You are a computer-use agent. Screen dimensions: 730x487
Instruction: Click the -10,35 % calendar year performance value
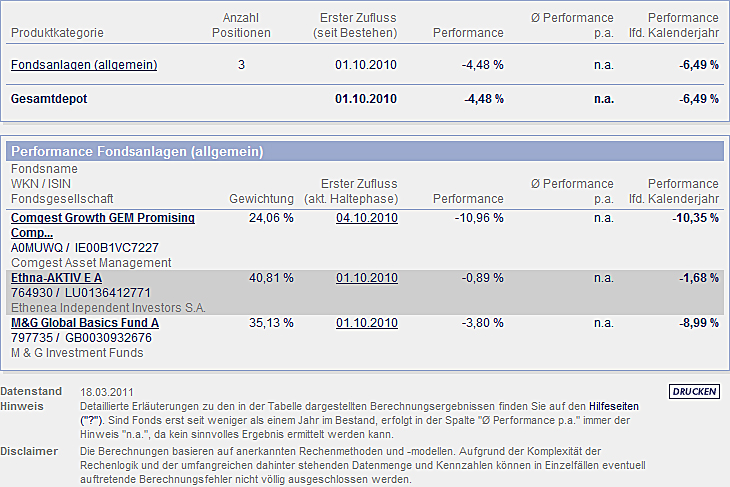pyautogui.click(x=696, y=218)
